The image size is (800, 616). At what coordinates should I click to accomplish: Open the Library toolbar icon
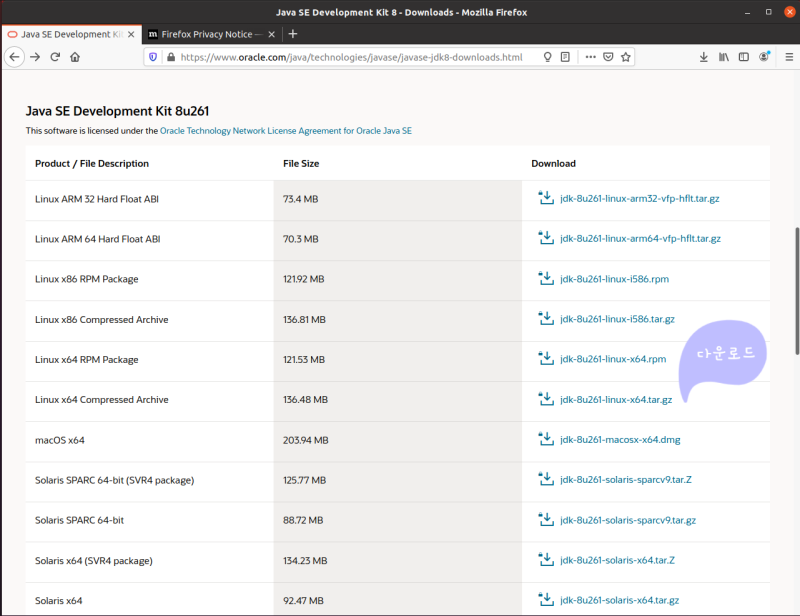pyautogui.click(x=723, y=57)
